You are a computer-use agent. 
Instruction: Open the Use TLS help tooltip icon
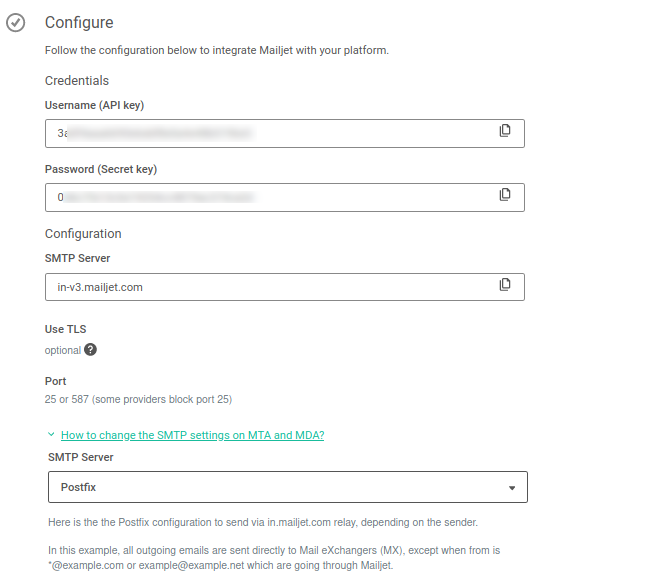pyautogui.click(x=91, y=350)
